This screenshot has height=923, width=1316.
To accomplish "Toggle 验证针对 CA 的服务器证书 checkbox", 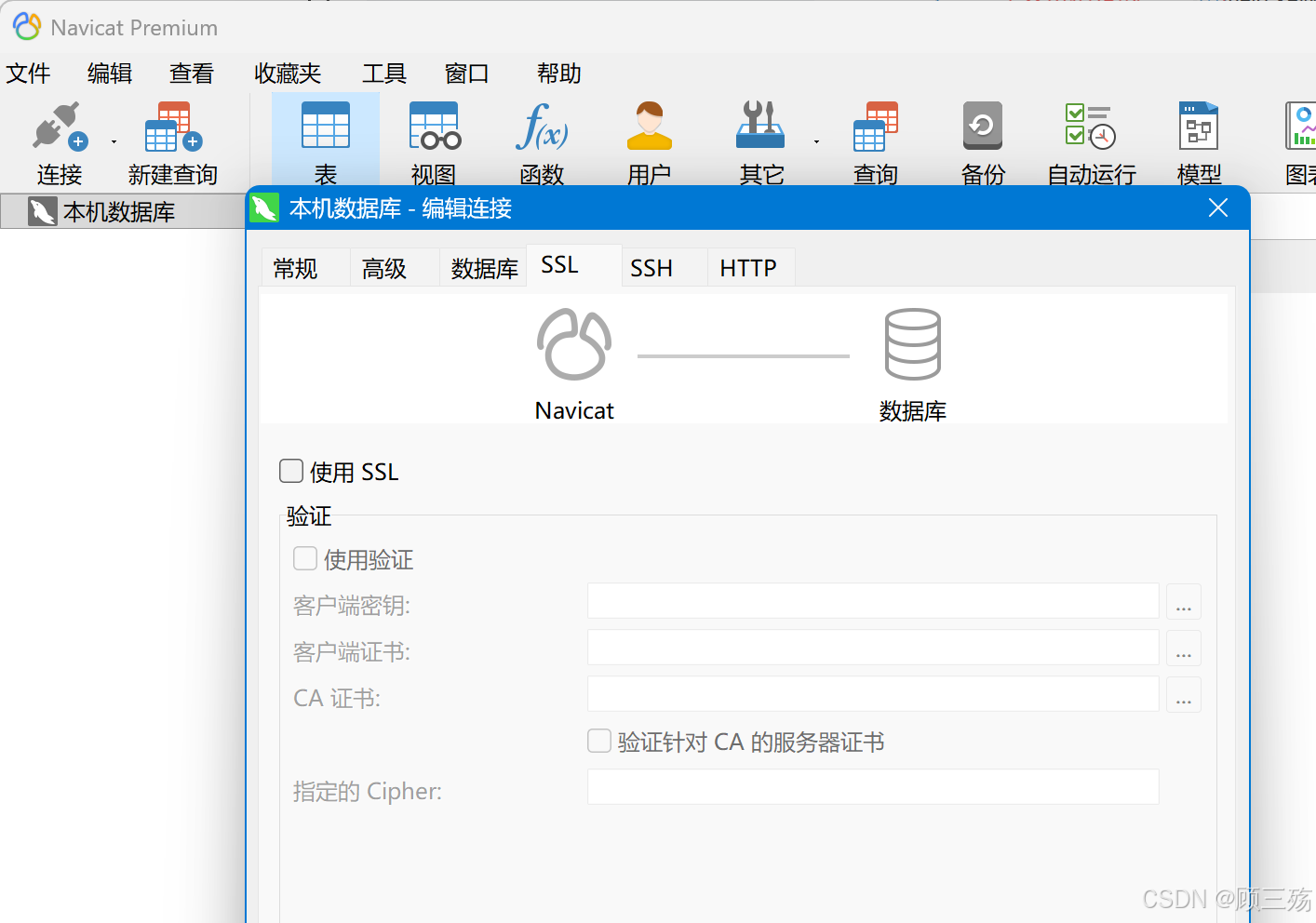I will pyautogui.click(x=599, y=741).
